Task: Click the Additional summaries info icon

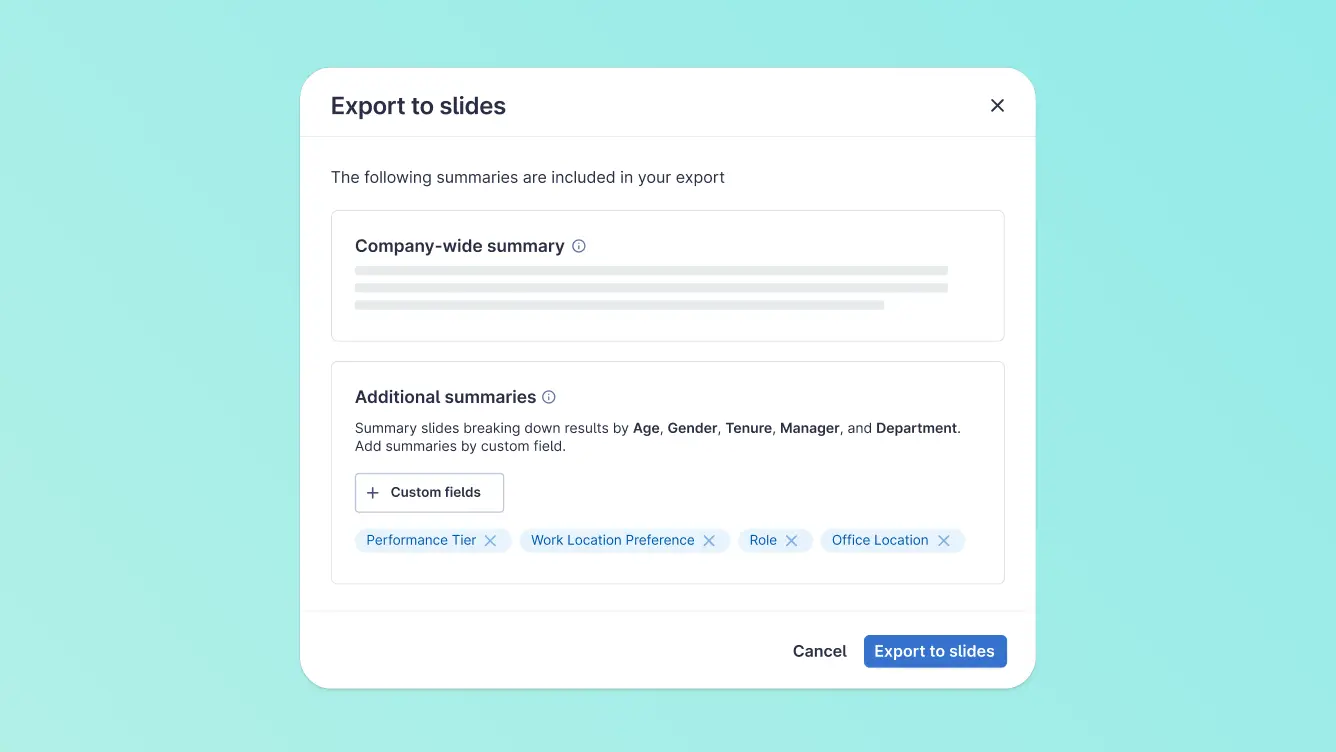Action: (549, 397)
